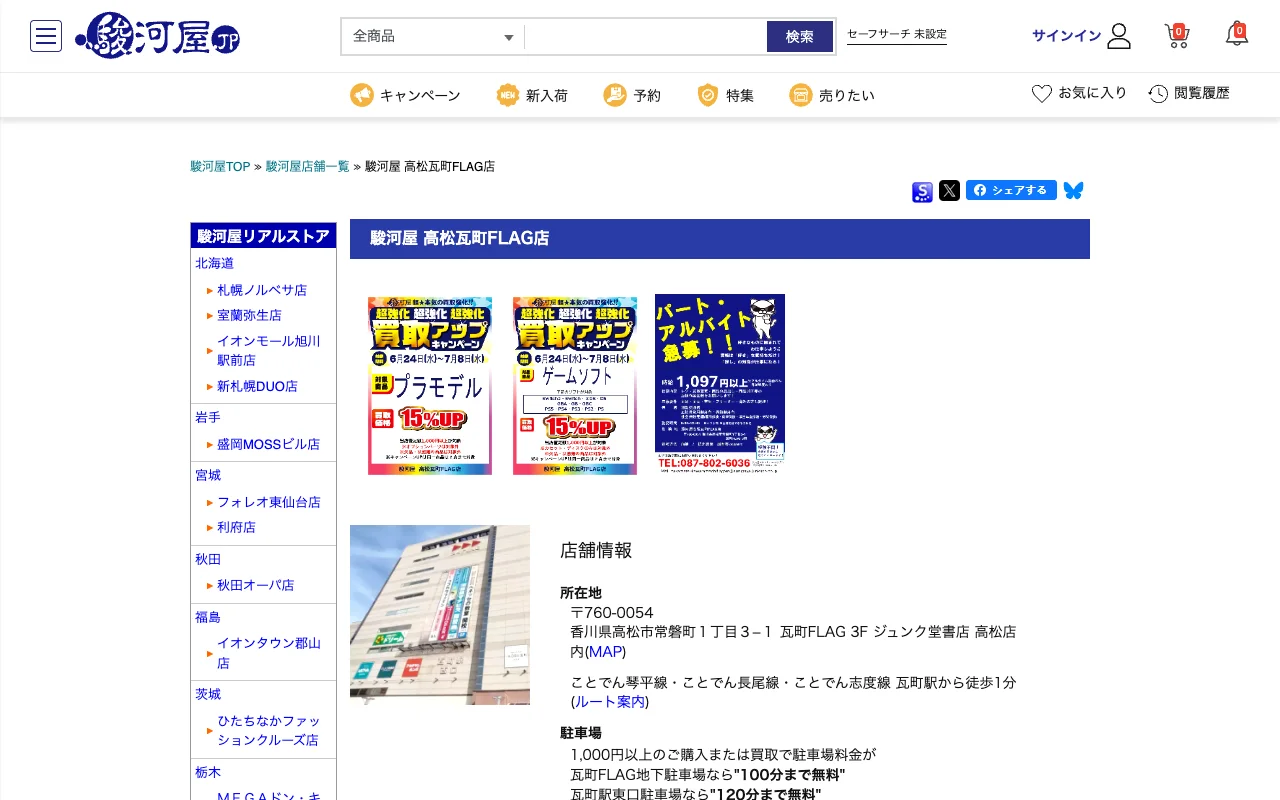Click the Suruga-ya JP logo
The image size is (1280, 800).
158,36
